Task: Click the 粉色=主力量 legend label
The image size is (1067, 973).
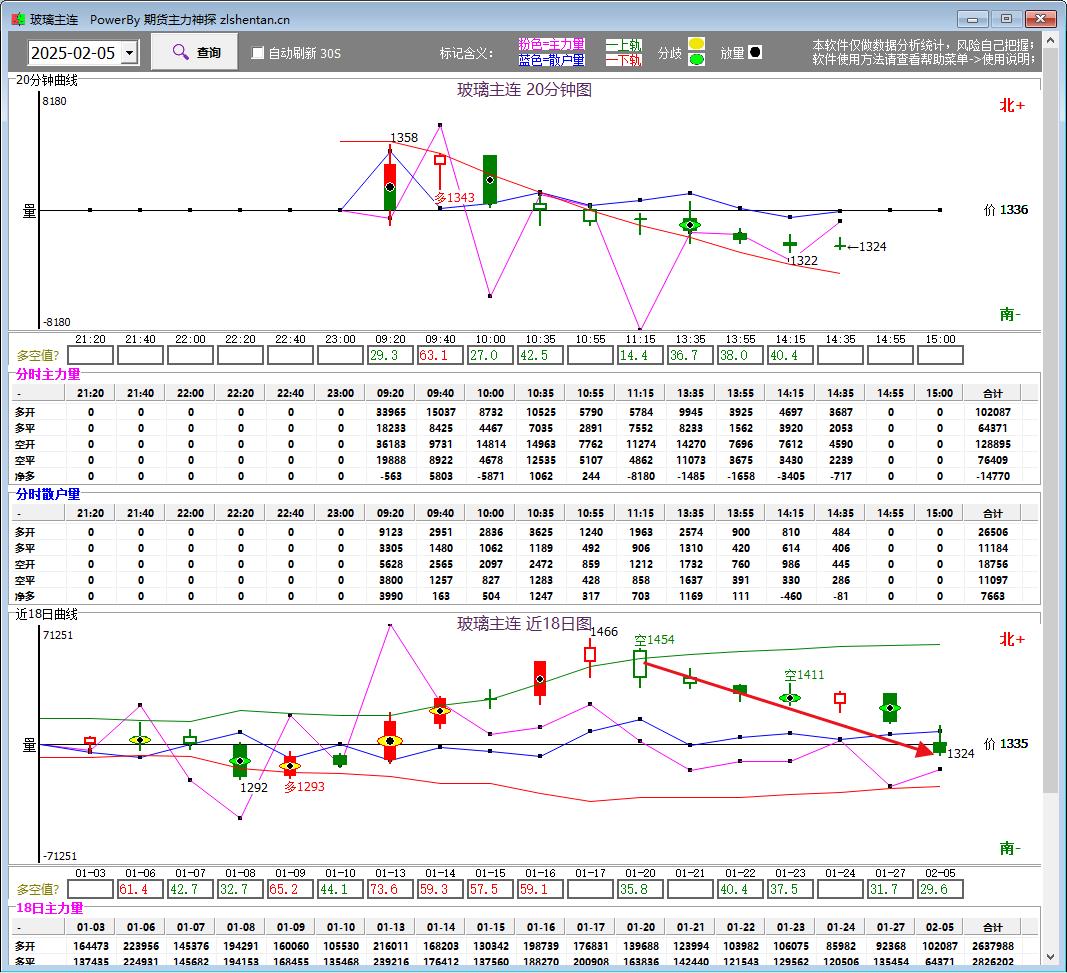Action: click(x=551, y=45)
